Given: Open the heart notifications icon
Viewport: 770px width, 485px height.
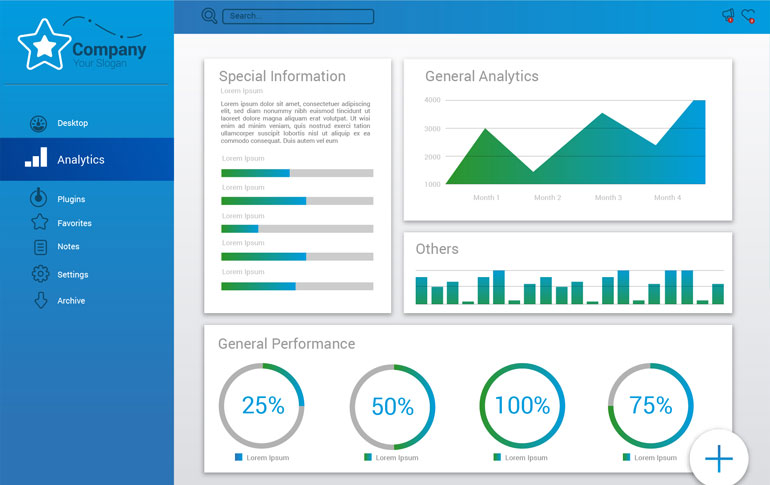Looking at the screenshot, I should (748, 15).
